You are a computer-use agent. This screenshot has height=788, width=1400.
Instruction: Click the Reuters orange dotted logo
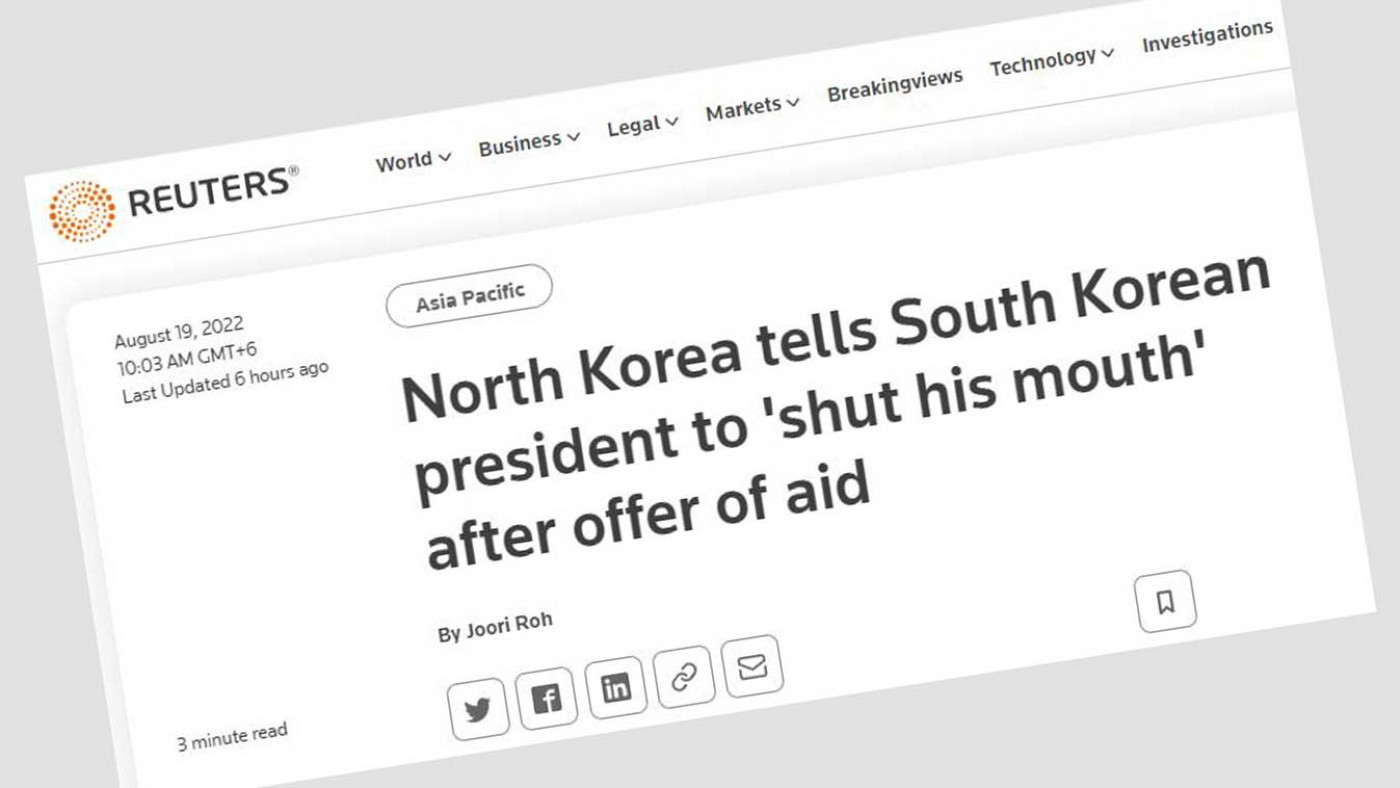pos(82,212)
